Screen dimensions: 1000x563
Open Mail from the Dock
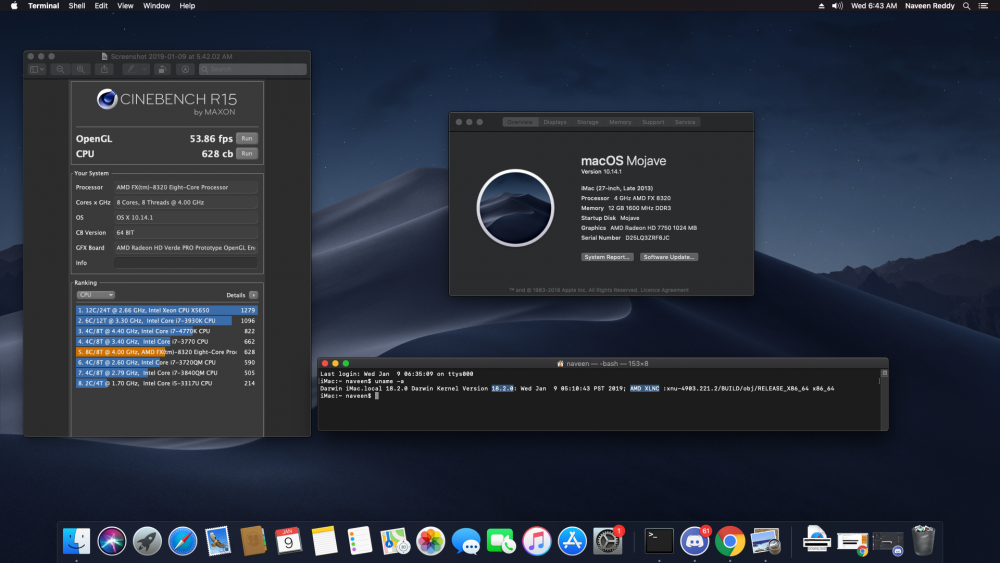pyautogui.click(x=217, y=541)
